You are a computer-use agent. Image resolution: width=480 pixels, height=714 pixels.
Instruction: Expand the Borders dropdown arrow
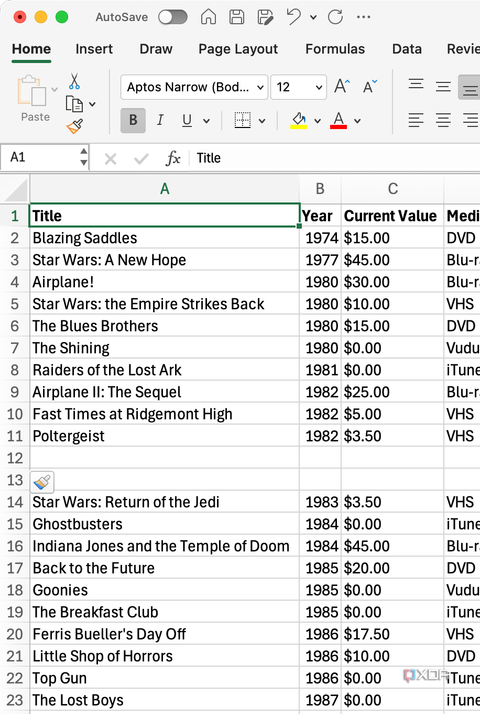point(262,121)
